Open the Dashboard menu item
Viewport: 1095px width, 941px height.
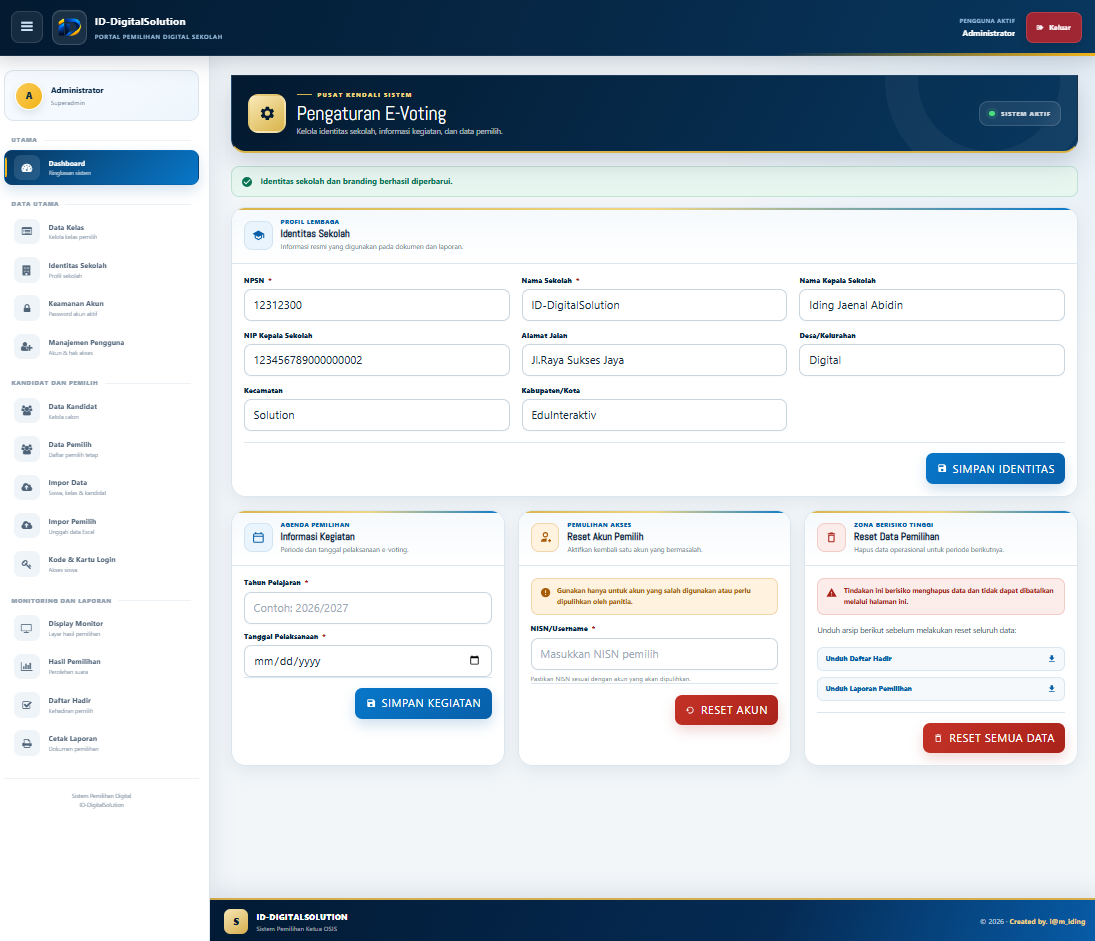click(x=102, y=168)
